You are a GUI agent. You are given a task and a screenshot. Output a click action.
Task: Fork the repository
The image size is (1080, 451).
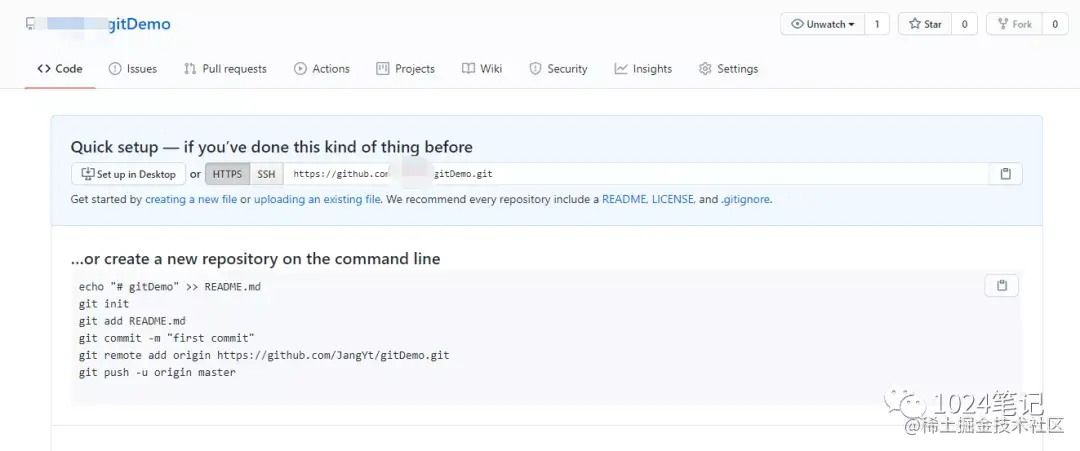pyautogui.click(x=1014, y=24)
